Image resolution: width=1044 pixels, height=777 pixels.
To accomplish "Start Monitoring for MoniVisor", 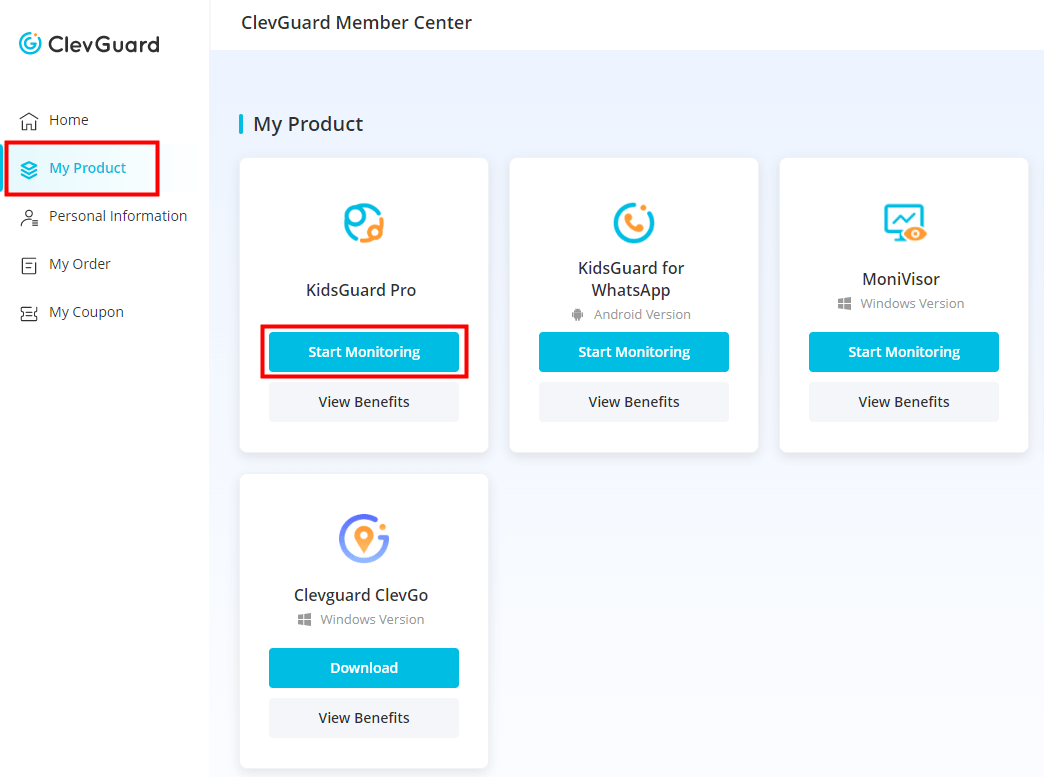I will pyautogui.click(x=904, y=352).
